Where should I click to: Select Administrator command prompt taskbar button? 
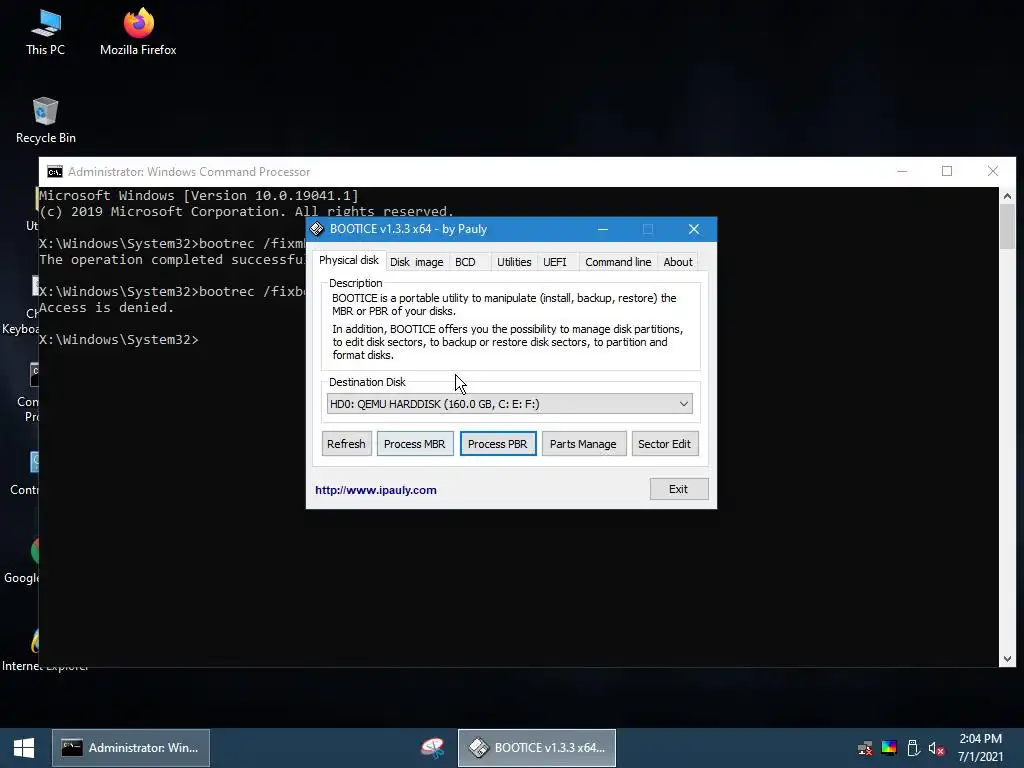(x=131, y=748)
